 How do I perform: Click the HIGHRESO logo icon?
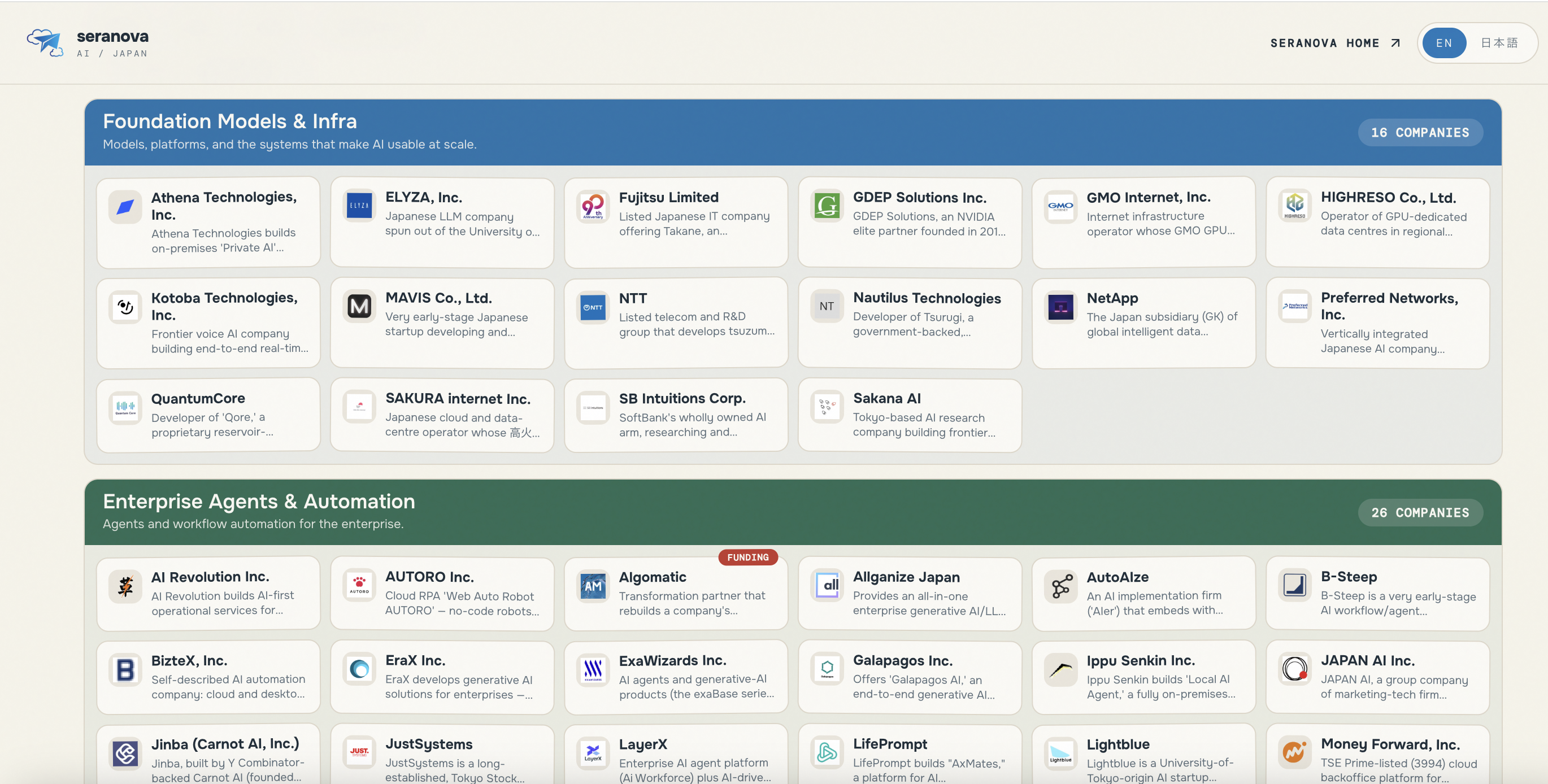[x=1295, y=206]
